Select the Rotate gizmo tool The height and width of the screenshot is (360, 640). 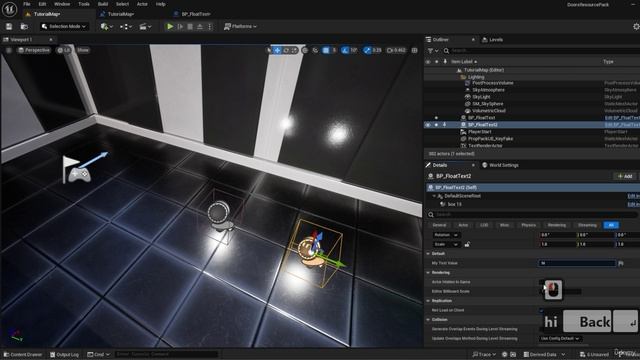coord(286,50)
